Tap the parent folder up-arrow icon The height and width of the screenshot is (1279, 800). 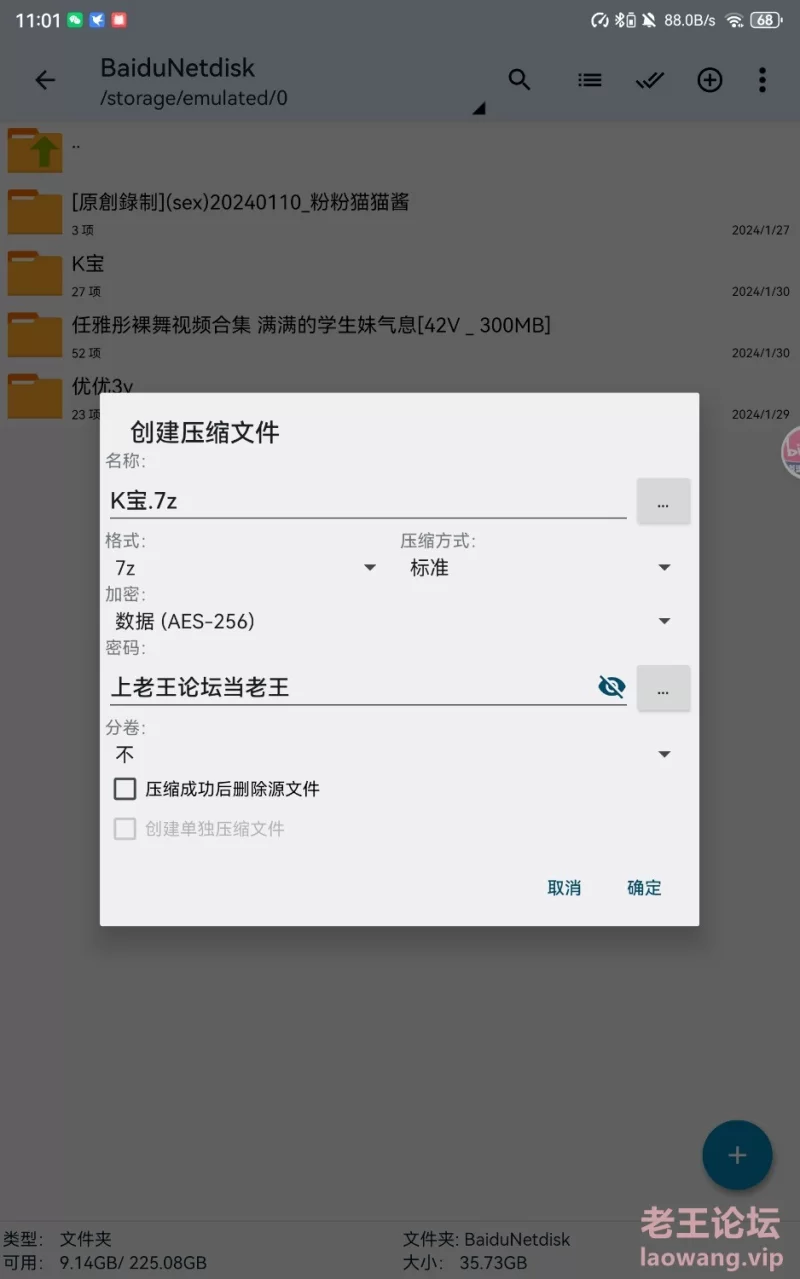click(x=35, y=150)
